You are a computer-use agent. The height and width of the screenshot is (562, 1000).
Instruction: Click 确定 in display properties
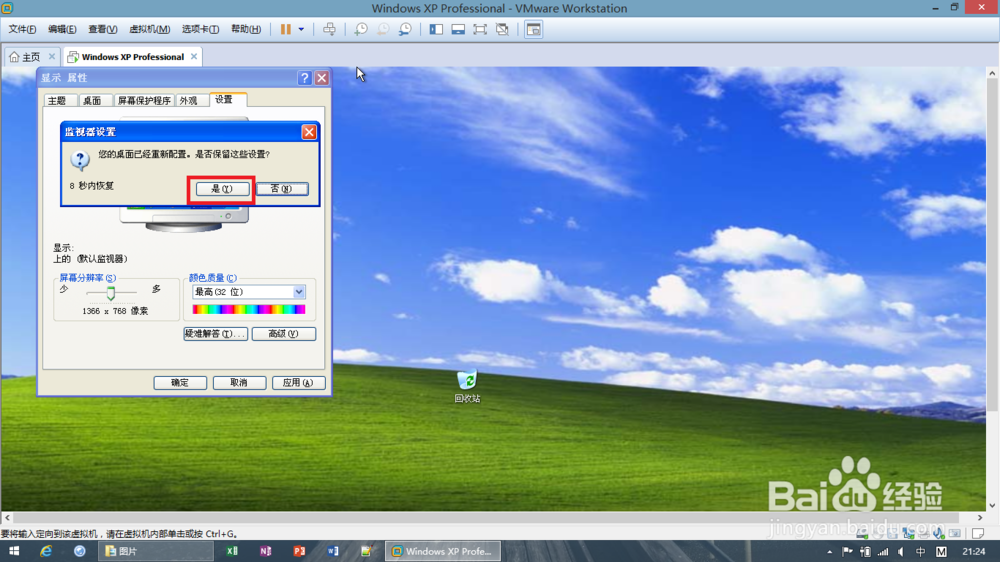pyautogui.click(x=180, y=383)
